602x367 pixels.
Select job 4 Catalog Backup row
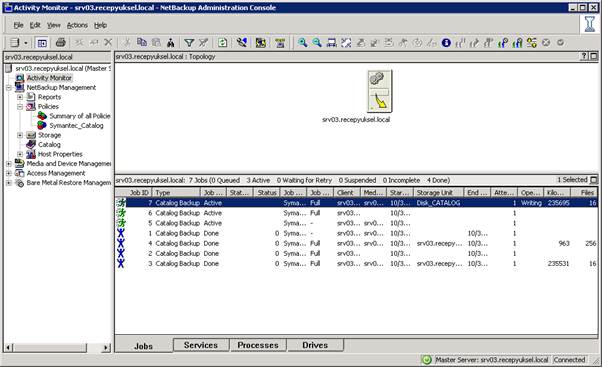tap(357, 243)
